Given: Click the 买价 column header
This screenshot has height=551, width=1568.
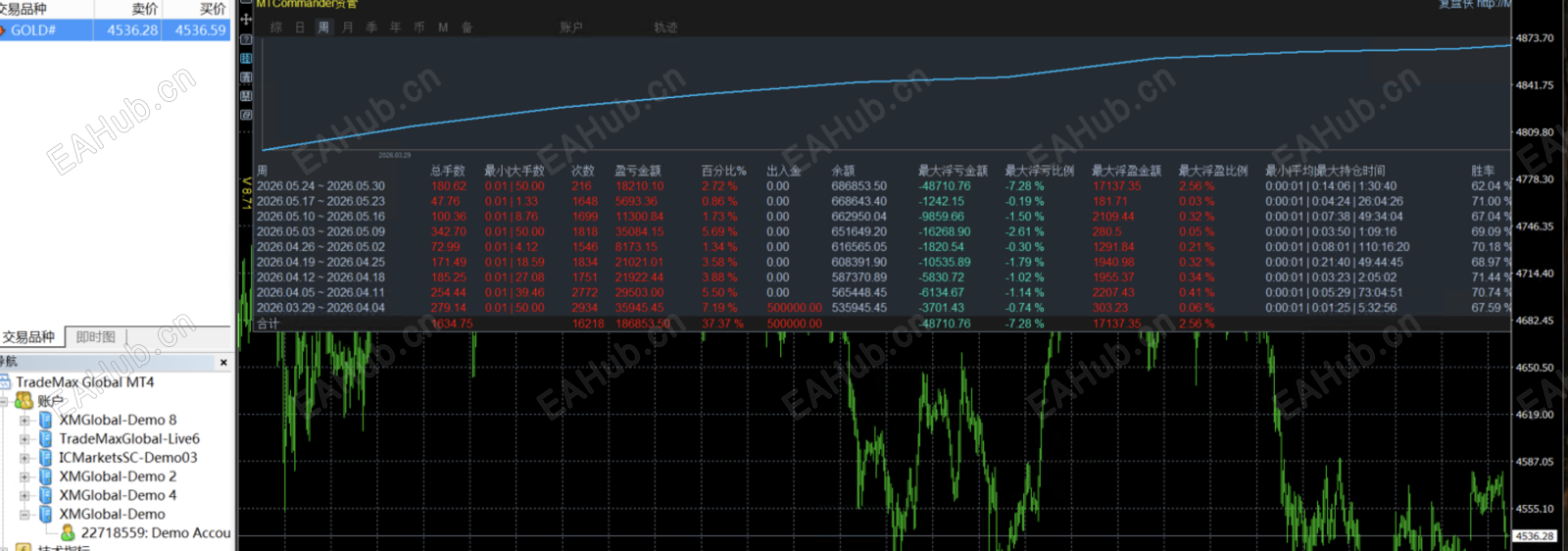Looking at the screenshot, I should pyautogui.click(x=213, y=9).
